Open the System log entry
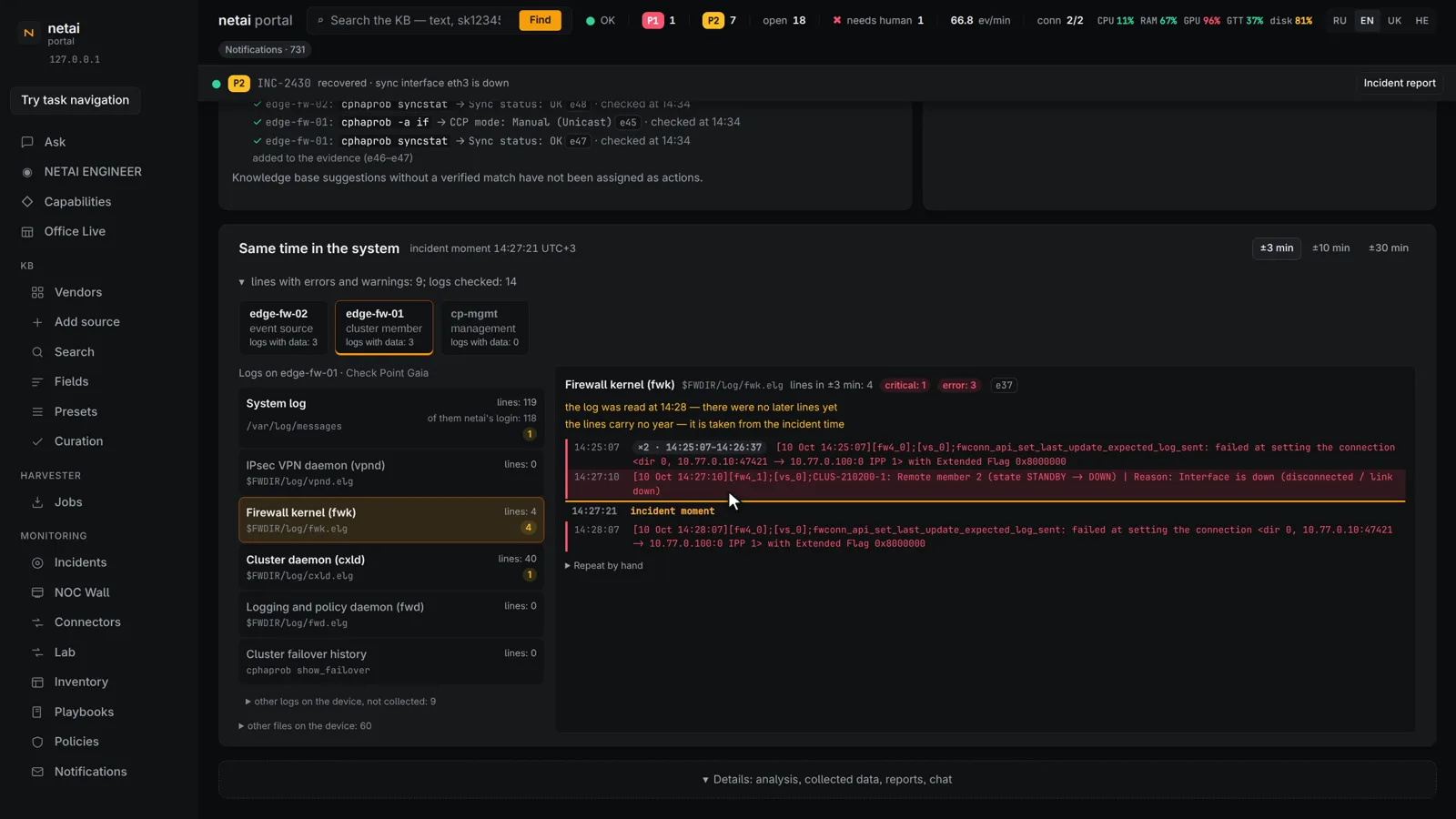Viewport: 1456px width, 819px height. pos(391,419)
